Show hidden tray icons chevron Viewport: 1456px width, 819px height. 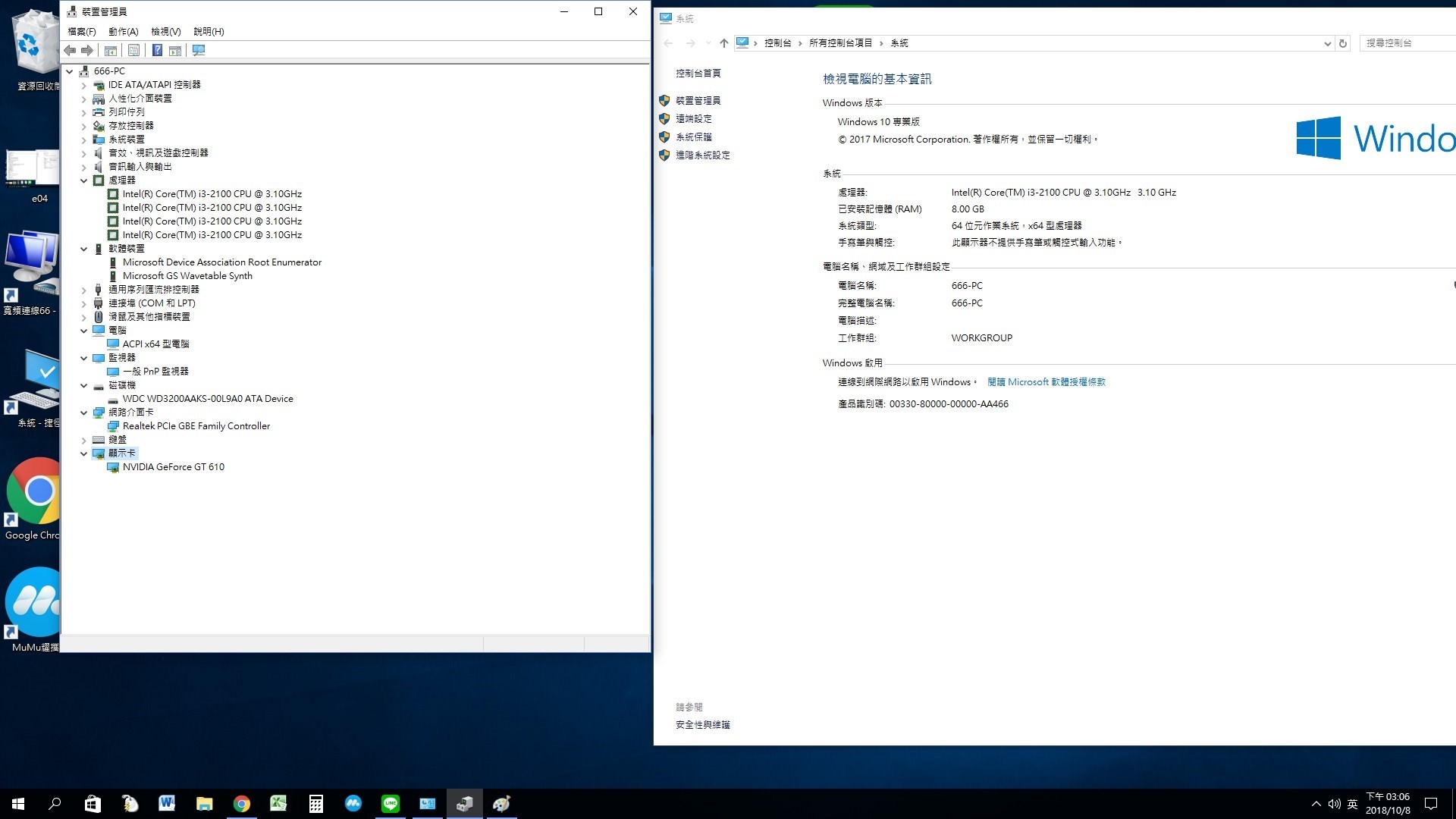click(1316, 804)
